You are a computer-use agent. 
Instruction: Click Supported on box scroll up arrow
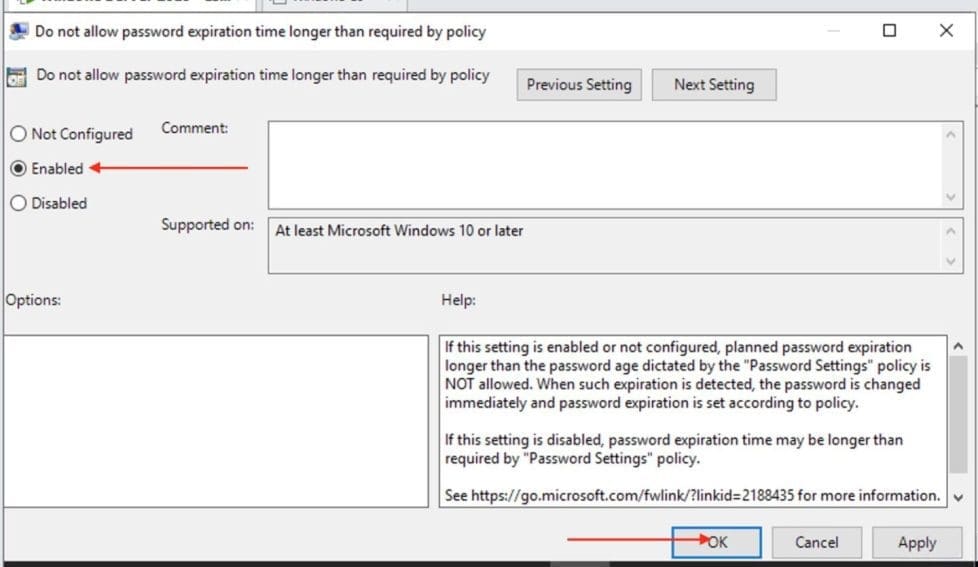951,231
